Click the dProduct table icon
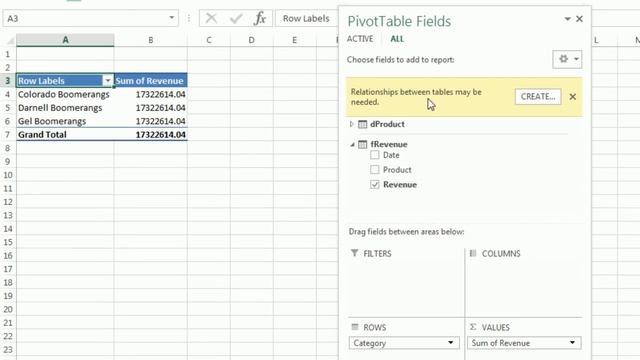This screenshot has height=360, width=640. coord(362,124)
